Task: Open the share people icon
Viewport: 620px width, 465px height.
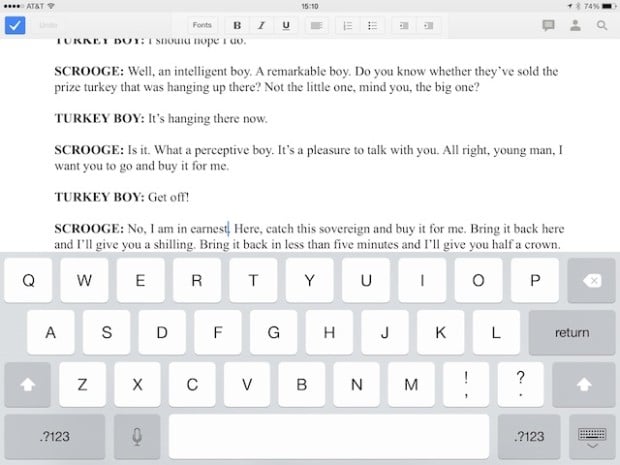Action: pyautogui.click(x=575, y=25)
